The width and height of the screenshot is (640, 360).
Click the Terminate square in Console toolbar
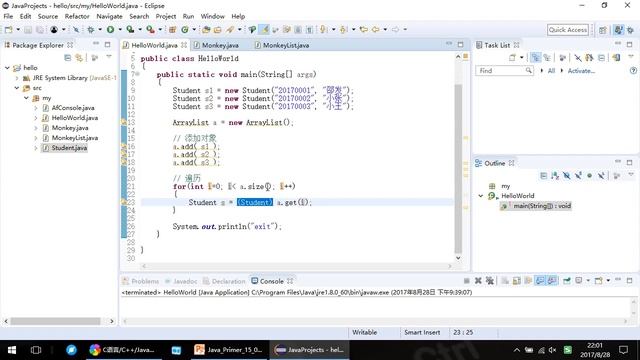coord(466,281)
